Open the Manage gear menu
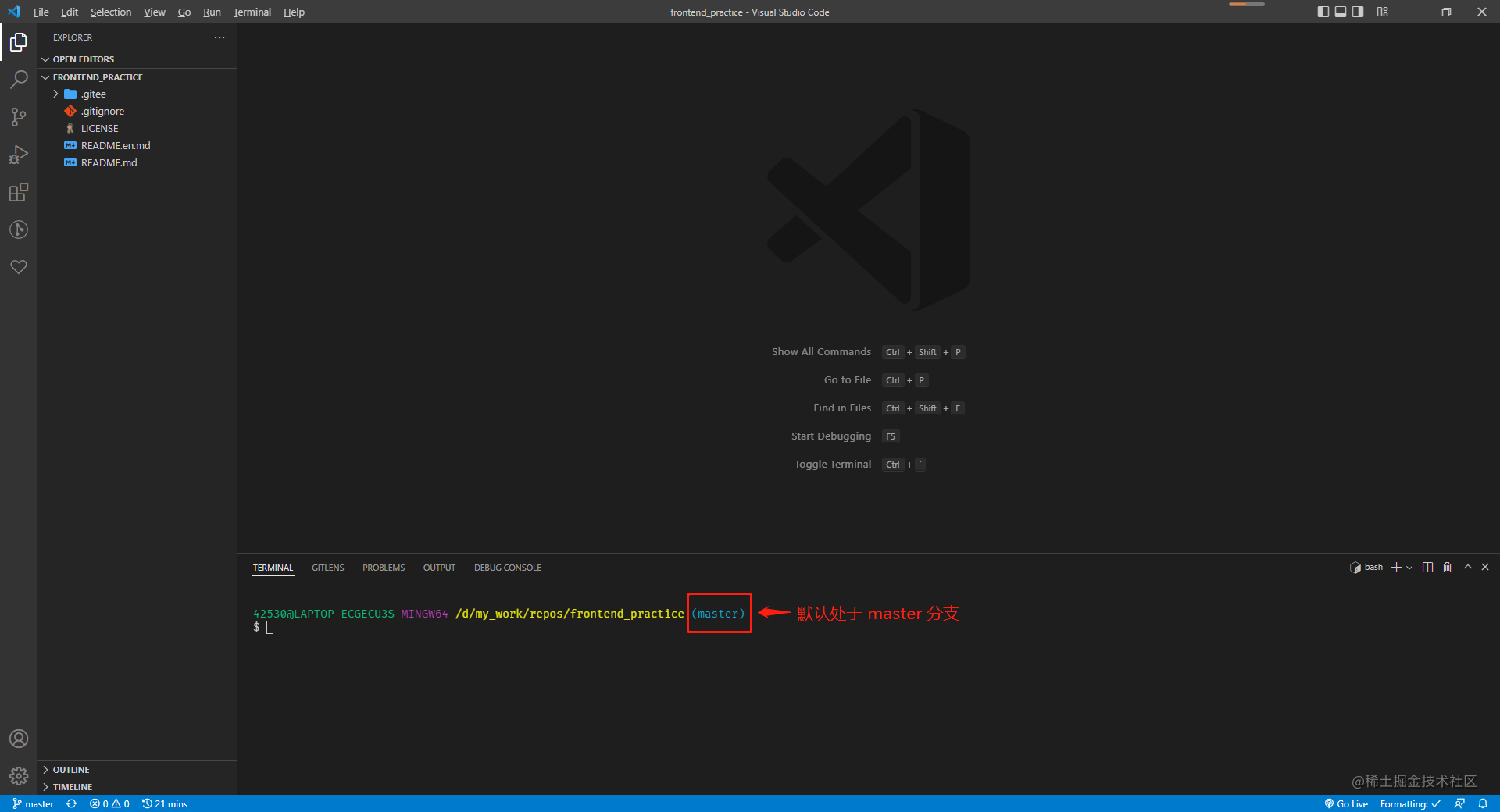This screenshot has width=1500, height=812. click(19, 776)
